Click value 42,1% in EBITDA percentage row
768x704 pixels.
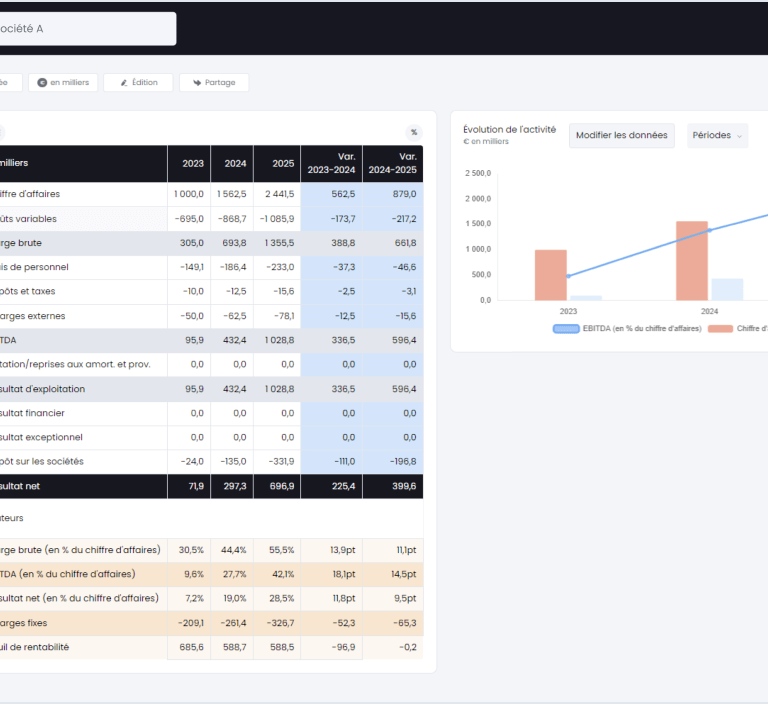tap(283, 574)
